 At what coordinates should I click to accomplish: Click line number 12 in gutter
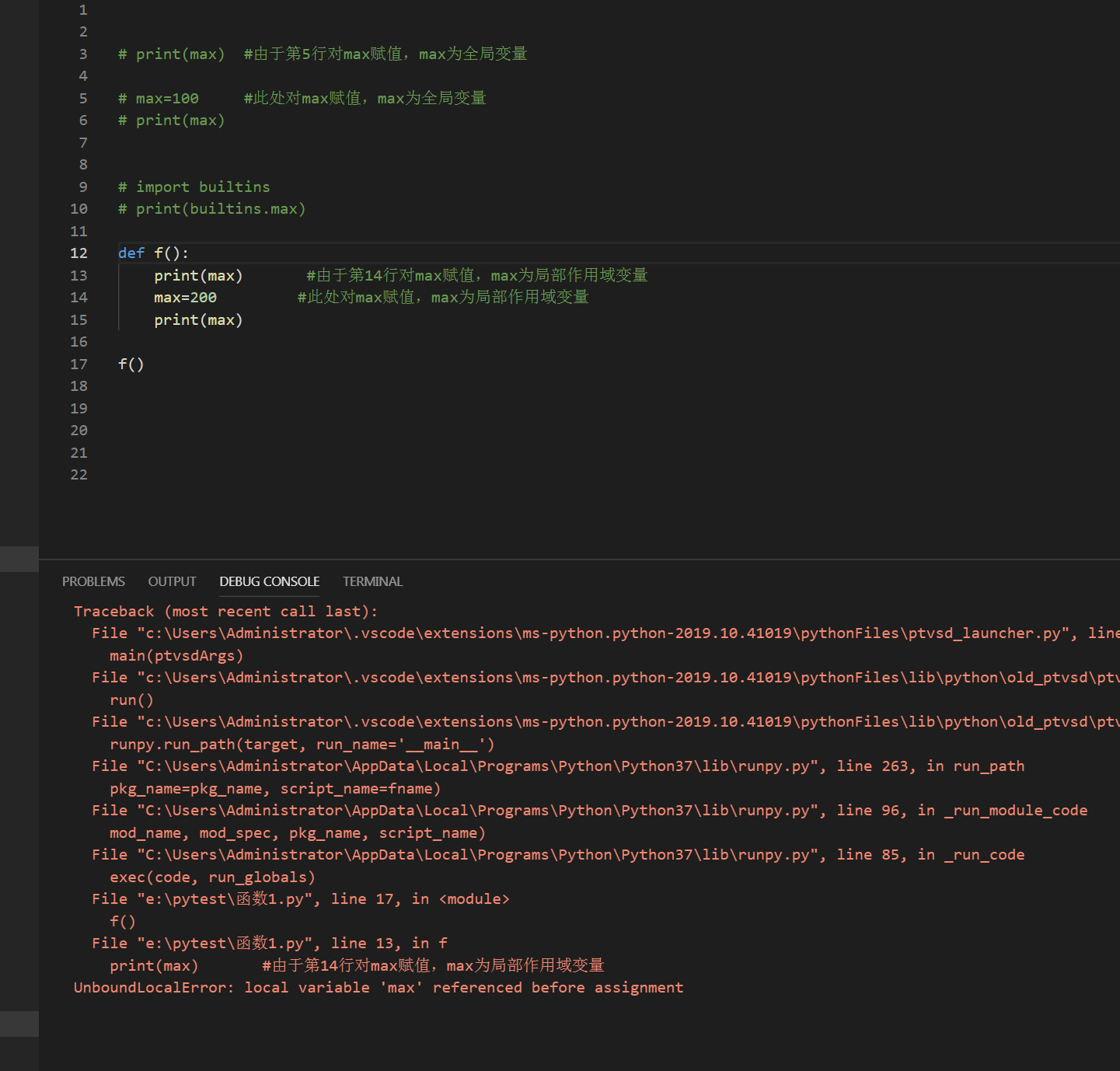click(79, 253)
